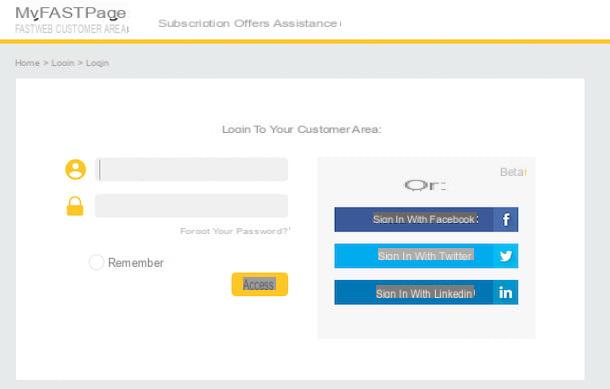Click the Twitter bird logo icon

click(x=506, y=256)
